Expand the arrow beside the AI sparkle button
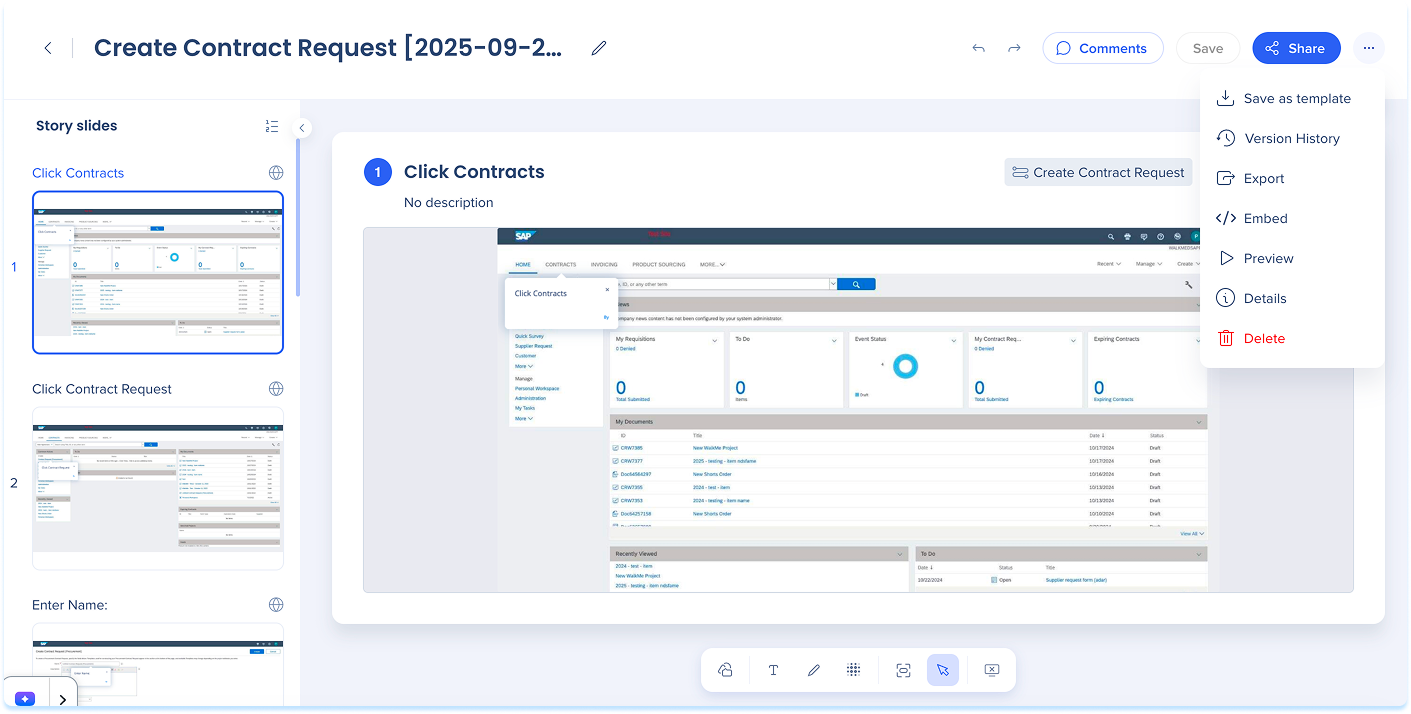Image resolution: width=1411 pixels, height=714 pixels. [63, 699]
